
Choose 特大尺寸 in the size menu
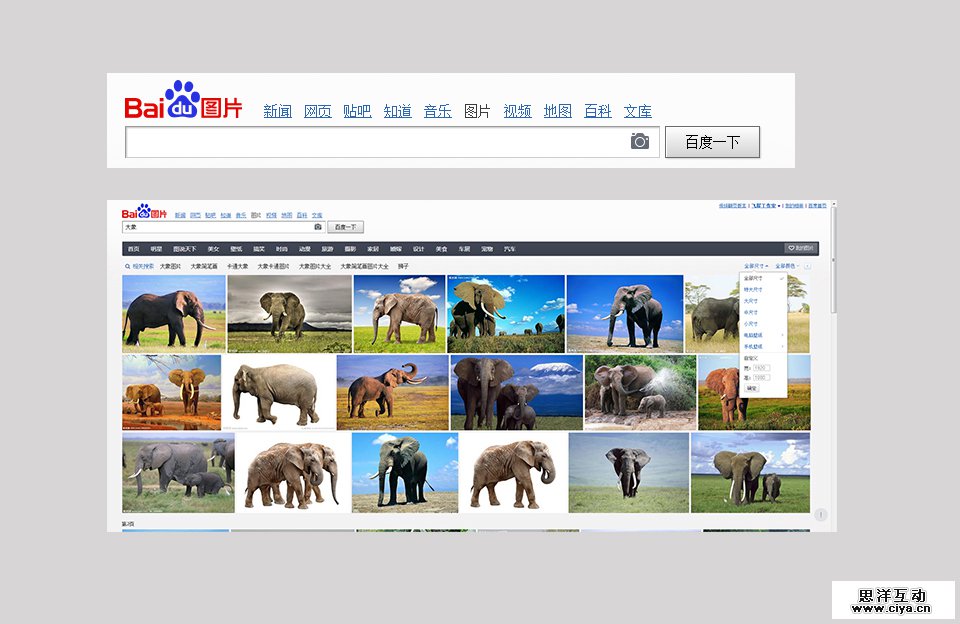click(752, 289)
